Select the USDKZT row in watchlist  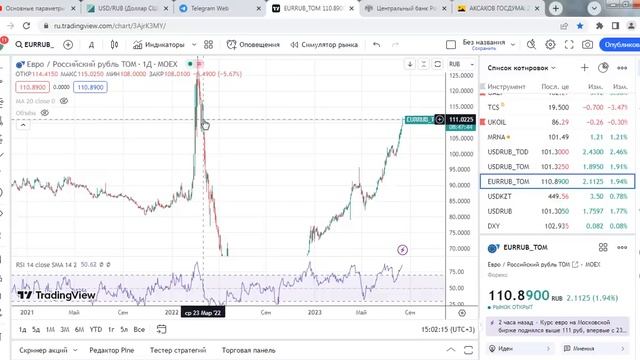point(558,196)
